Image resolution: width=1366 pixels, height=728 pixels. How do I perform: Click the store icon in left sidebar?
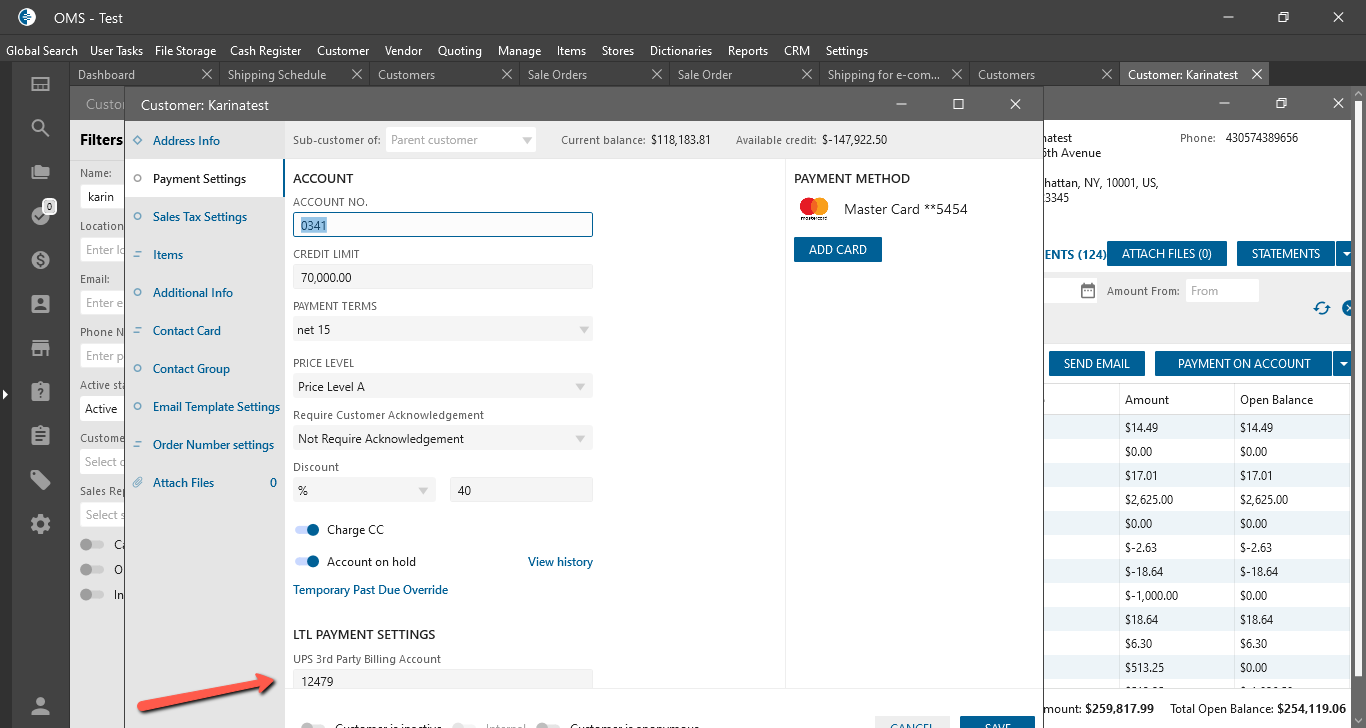pyautogui.click(x=40, y=348)
